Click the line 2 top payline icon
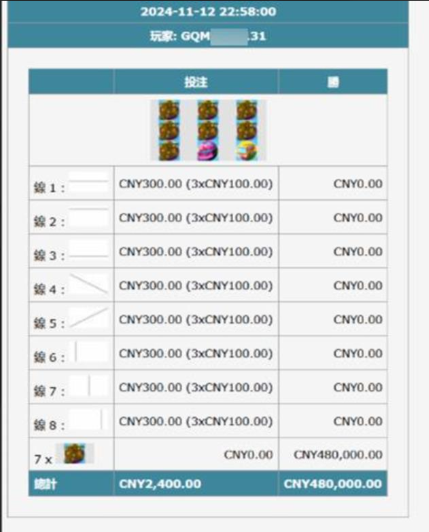The image size is (429, 532). 89,216
